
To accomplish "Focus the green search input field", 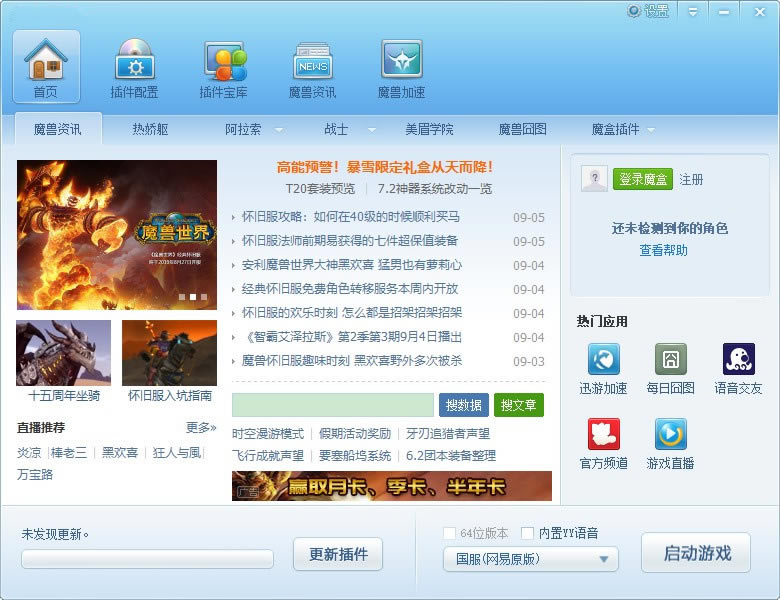I will pos(333,405).
